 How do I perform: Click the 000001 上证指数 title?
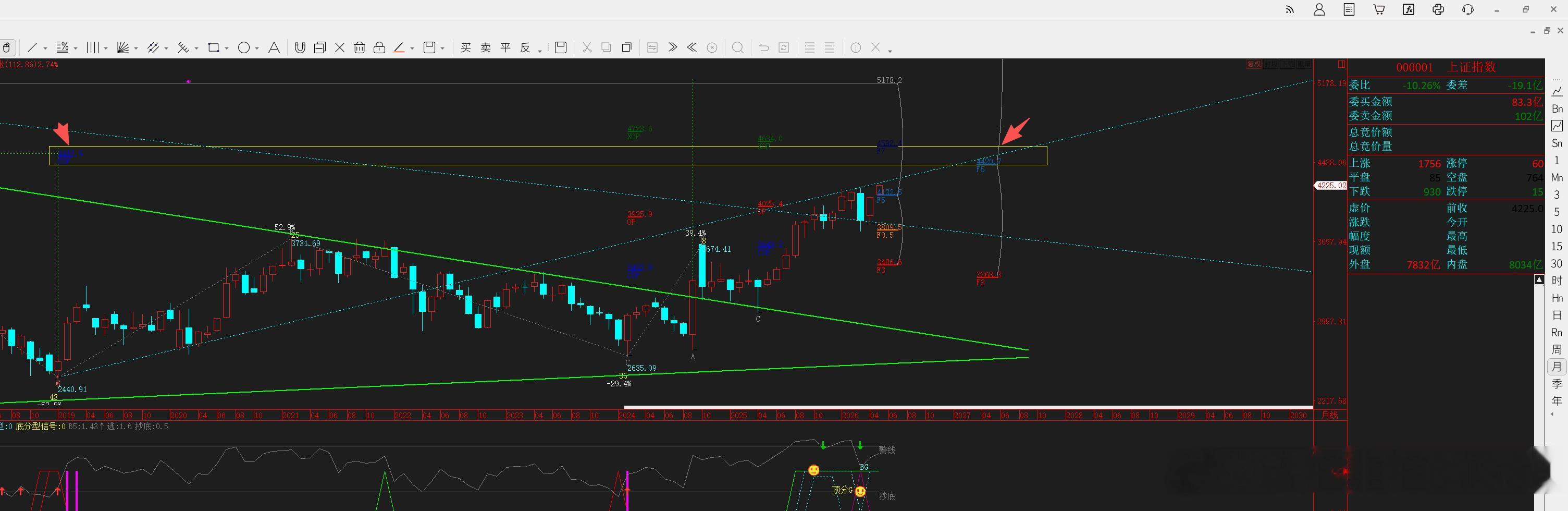(1446, 67)
